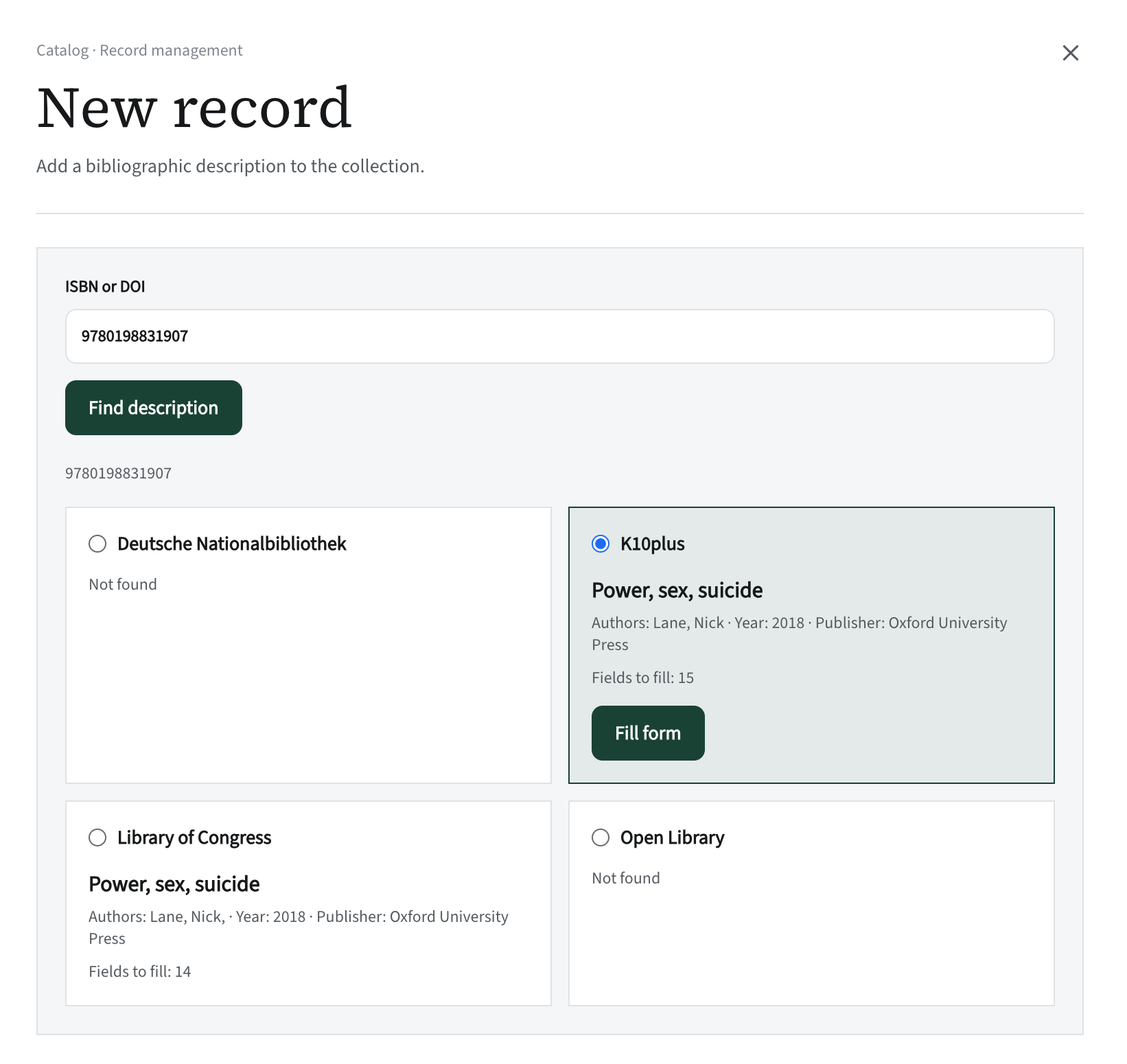This screenshot has height=1064, width=1127.
Task: Click 'Not found' under Deutsche Nationalbibliothek
Action: click(123, 584)
